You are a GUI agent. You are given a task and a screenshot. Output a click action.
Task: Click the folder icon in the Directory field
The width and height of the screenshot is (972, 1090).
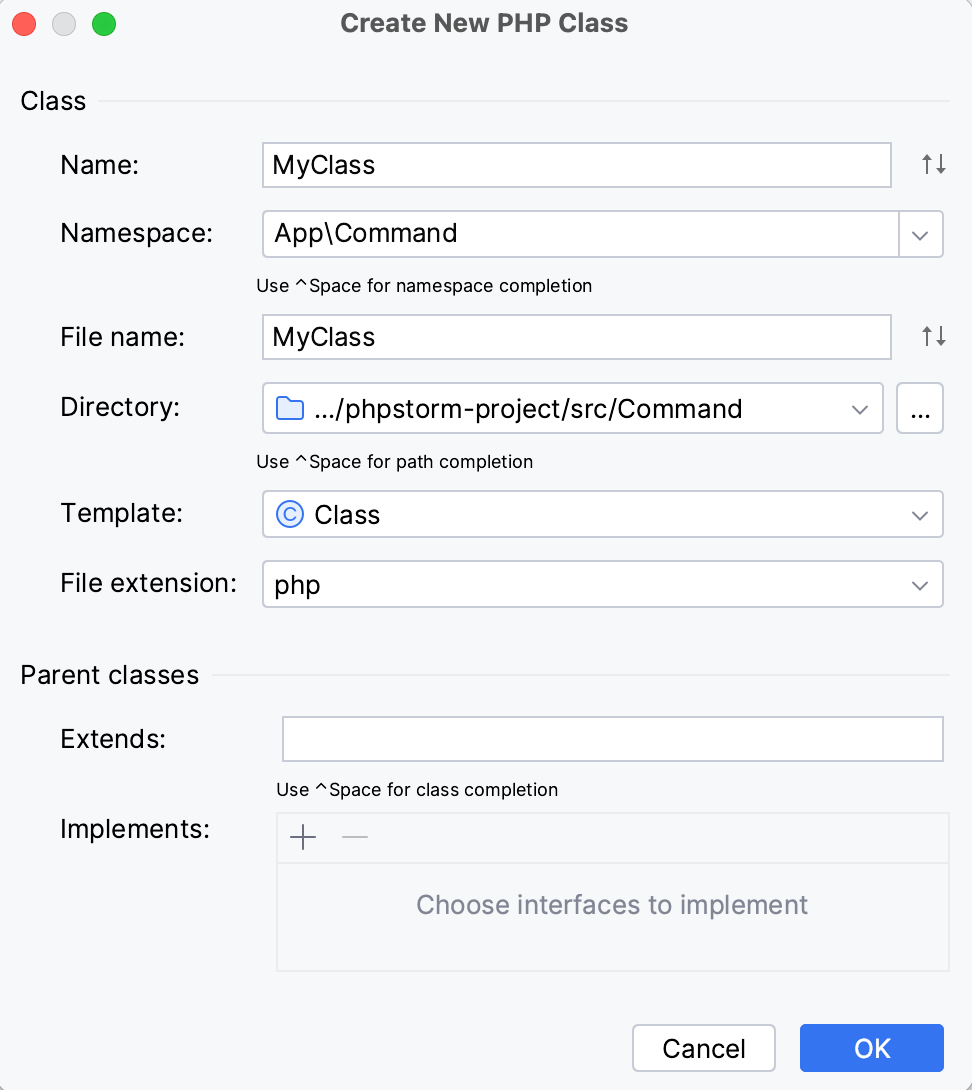click(288, 408)
